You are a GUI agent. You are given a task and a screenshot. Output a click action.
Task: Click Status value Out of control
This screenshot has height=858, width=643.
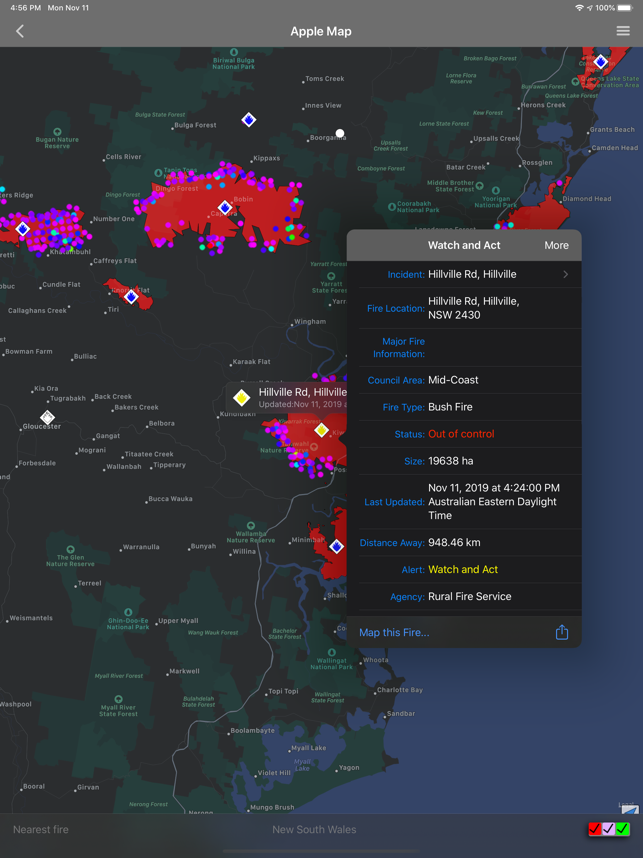point(461,434)
